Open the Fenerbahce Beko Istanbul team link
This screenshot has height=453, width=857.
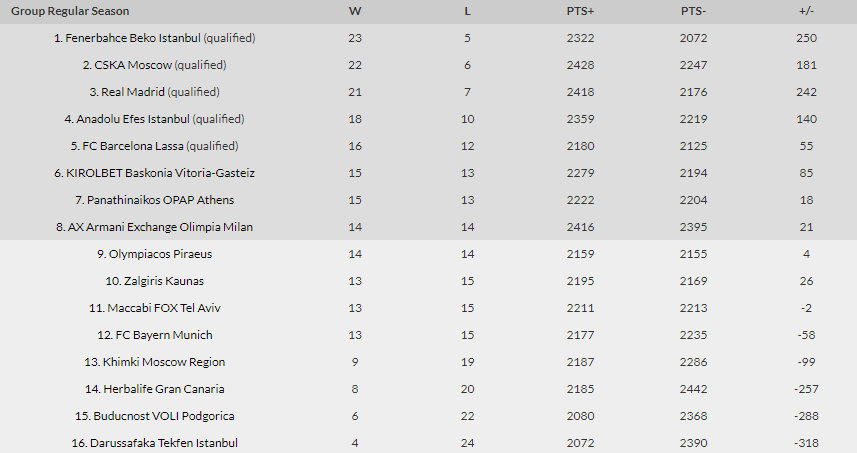click(133, 38)
